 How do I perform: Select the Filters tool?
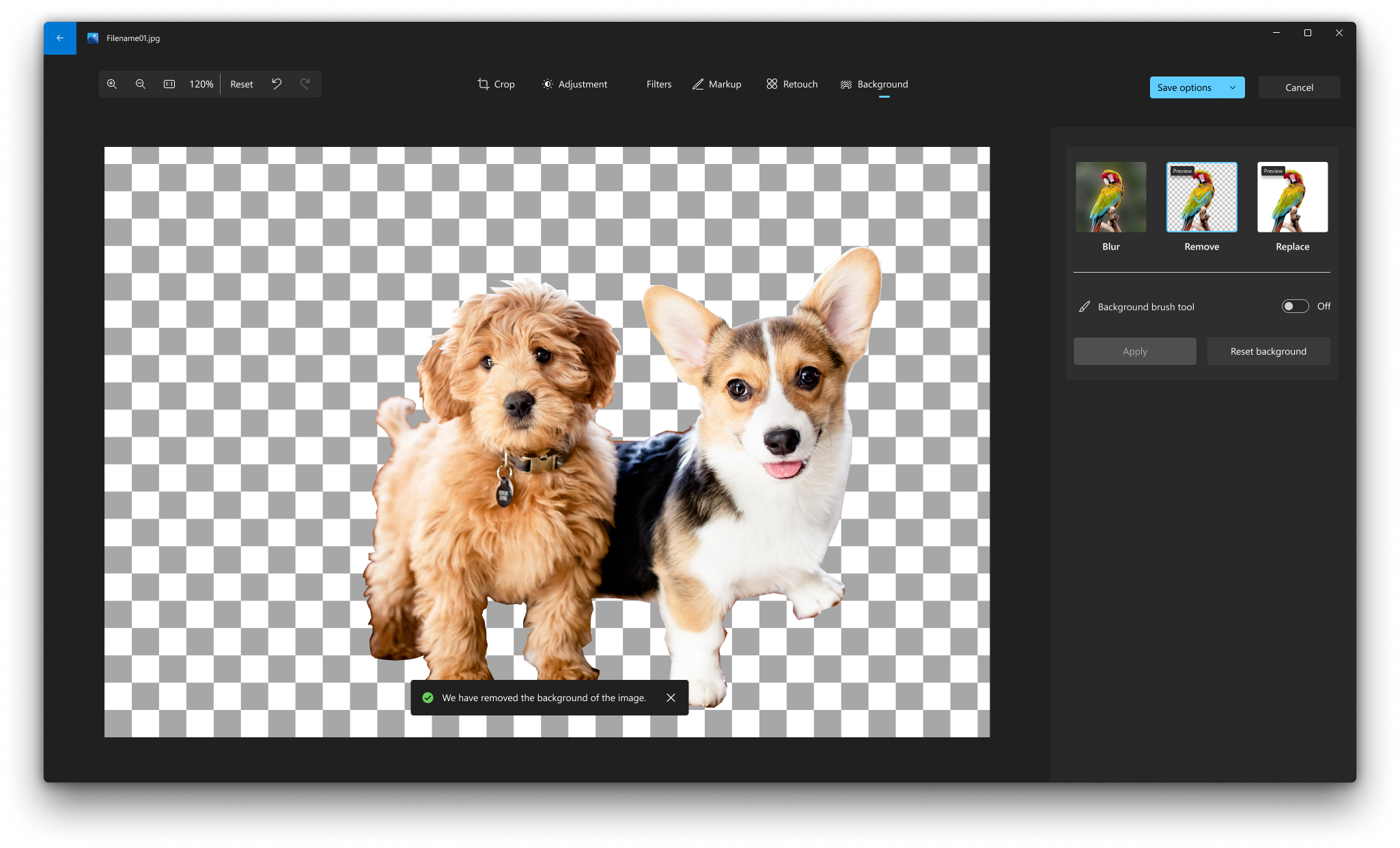(x=658, y=84)
